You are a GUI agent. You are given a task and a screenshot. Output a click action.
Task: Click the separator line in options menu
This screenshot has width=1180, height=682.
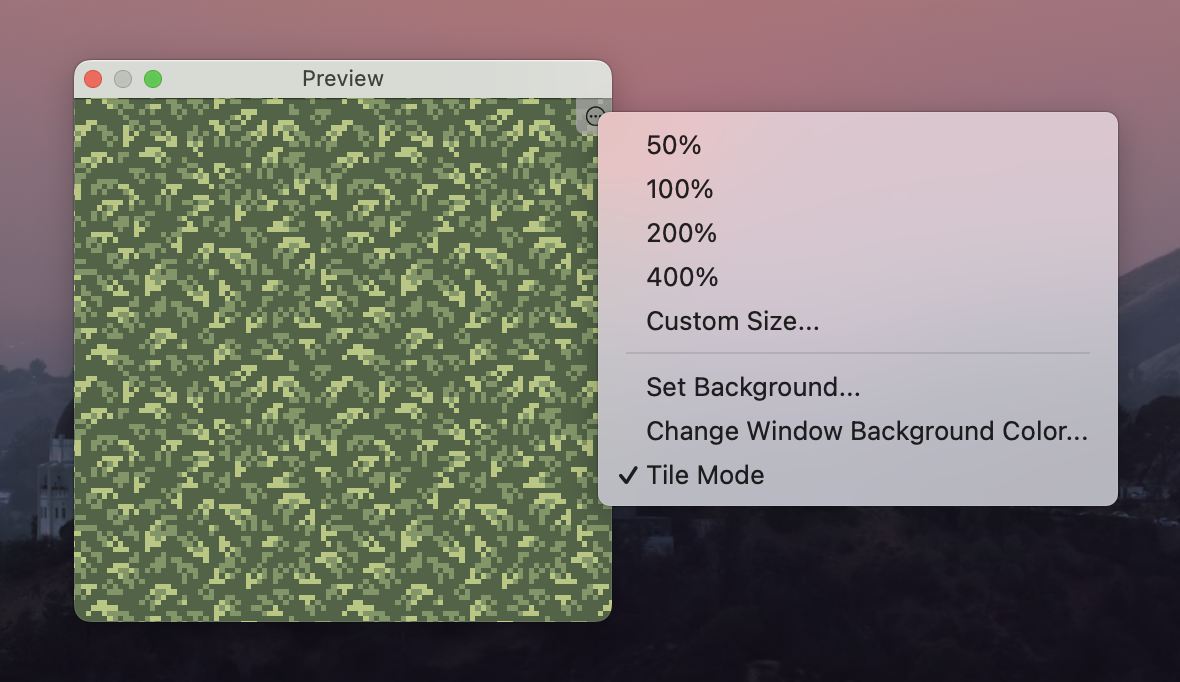coord(857,353)
